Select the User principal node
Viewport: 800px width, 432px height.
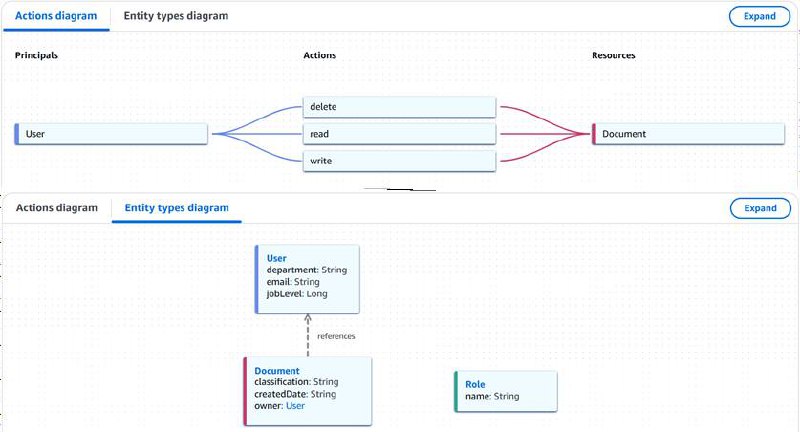coord(111,134)
